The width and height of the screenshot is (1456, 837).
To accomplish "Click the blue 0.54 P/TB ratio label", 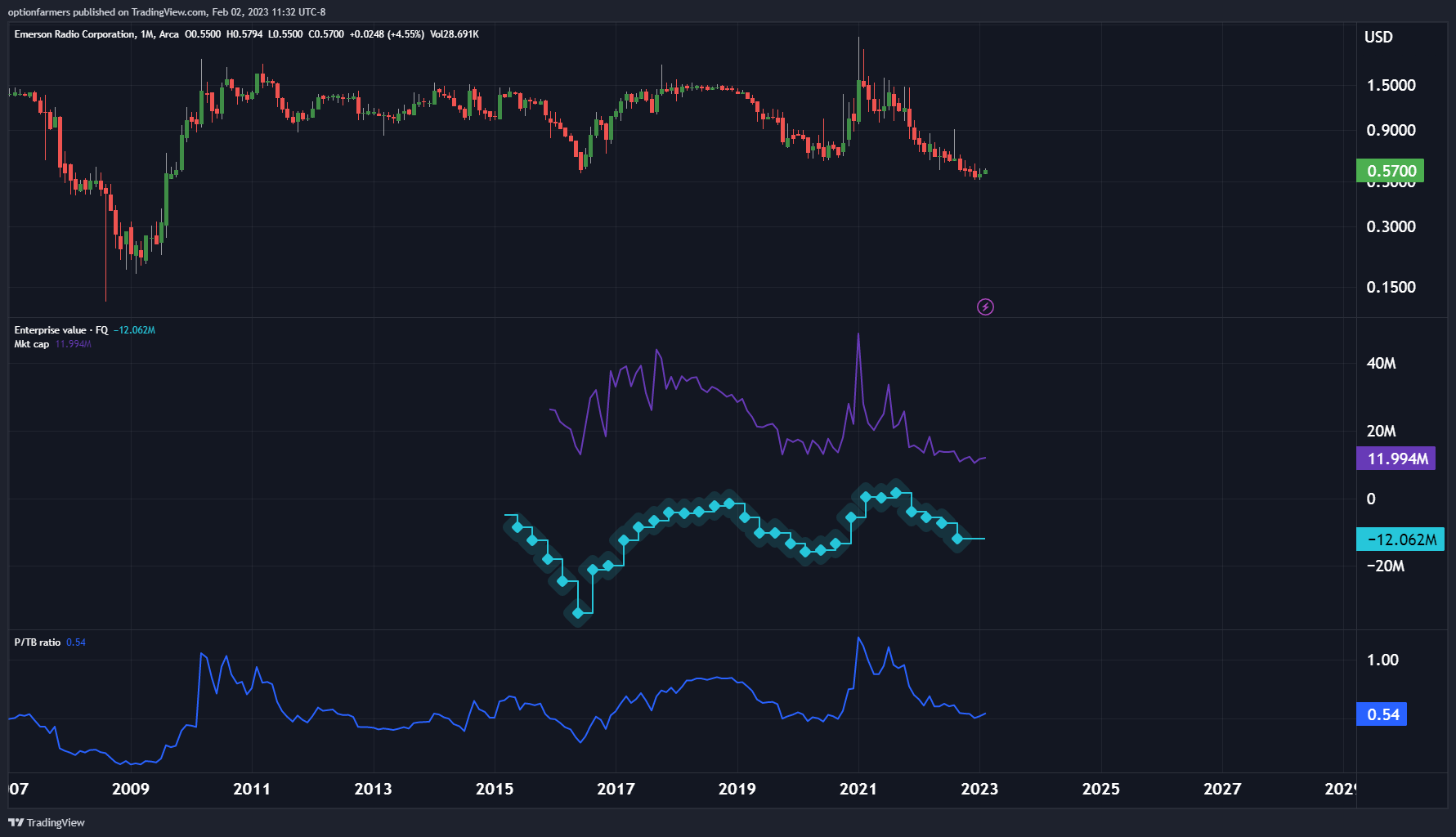I will [x=1382, y=714].
